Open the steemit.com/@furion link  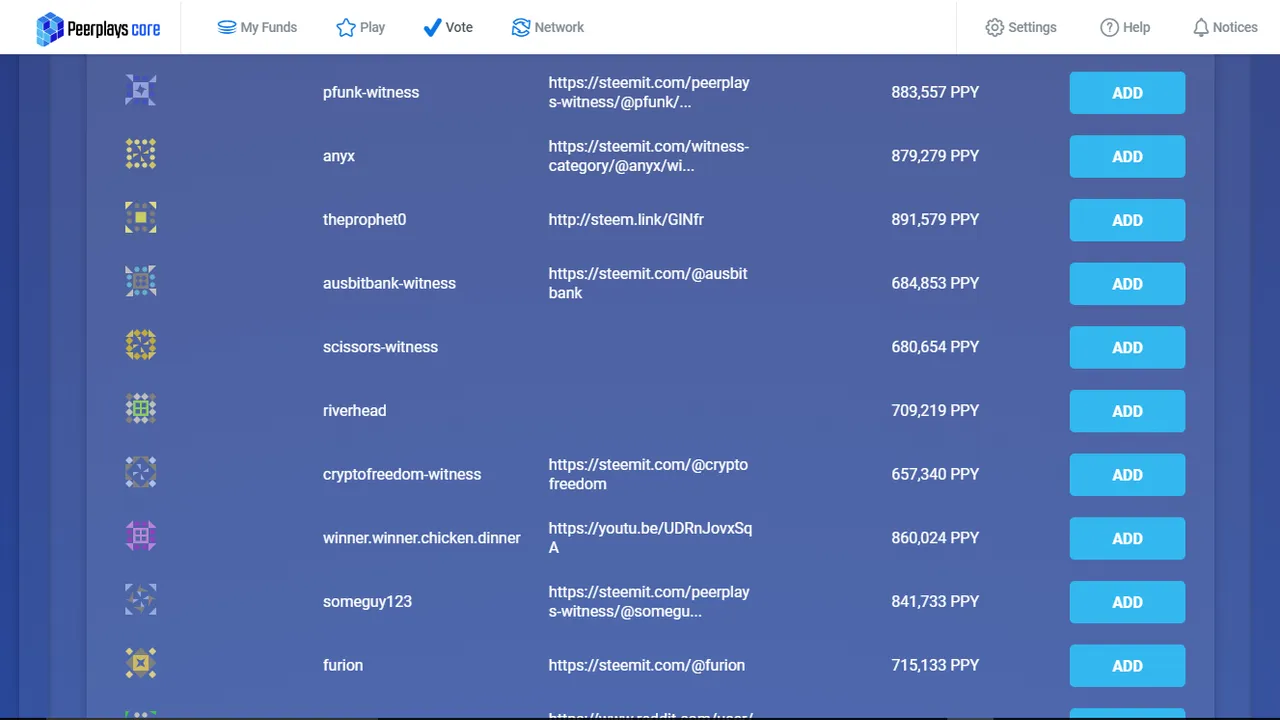(x=647, y=665)
